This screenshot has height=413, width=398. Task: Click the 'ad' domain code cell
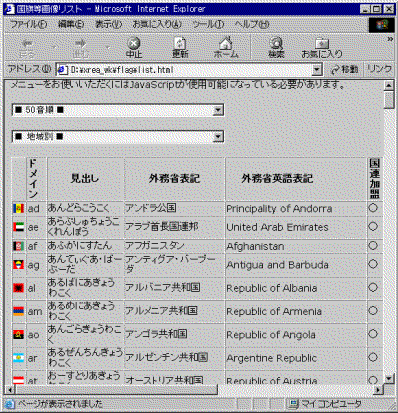click(x=36, y=209)
